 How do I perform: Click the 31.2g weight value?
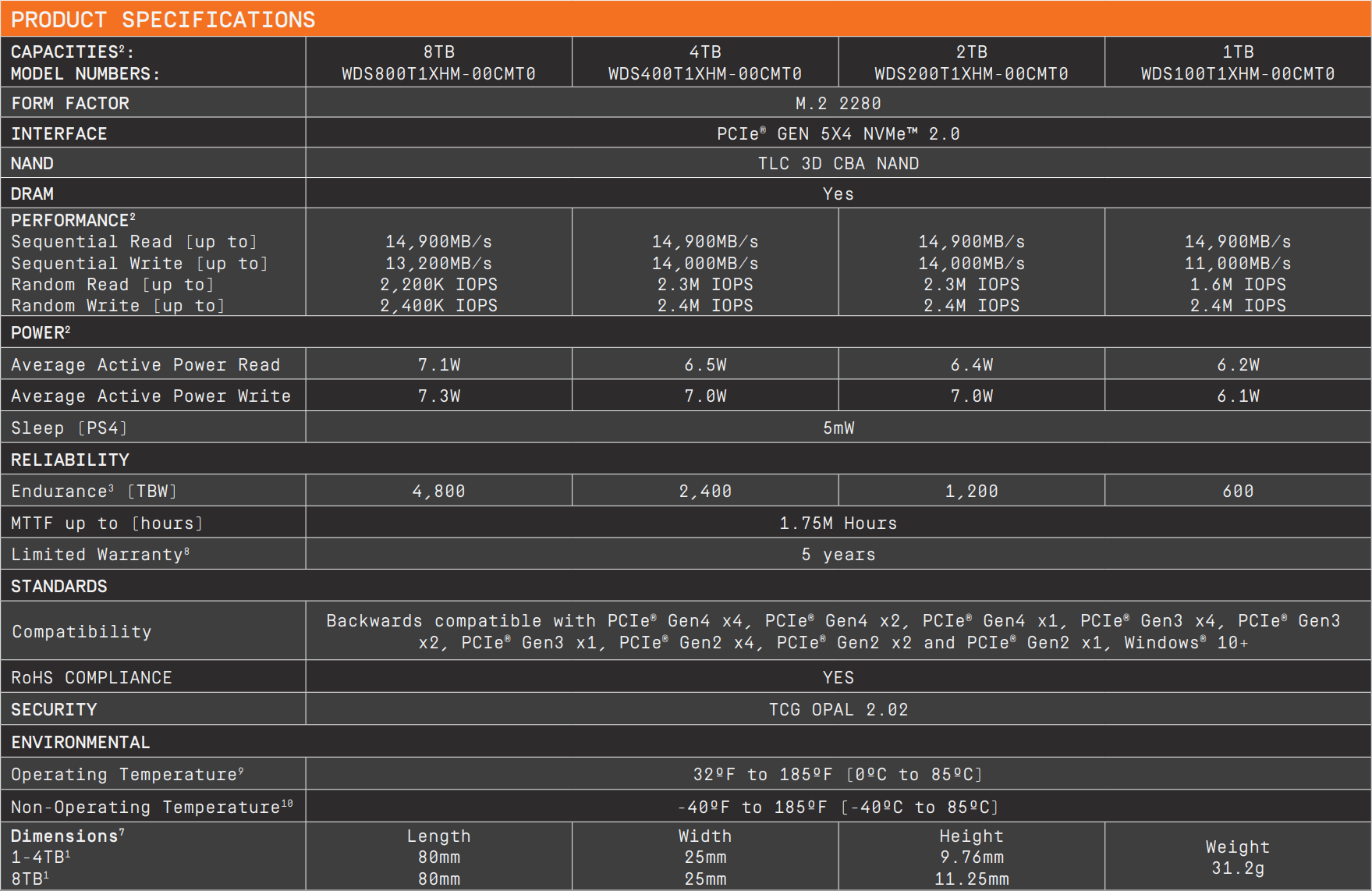(x=1238, y=868)
